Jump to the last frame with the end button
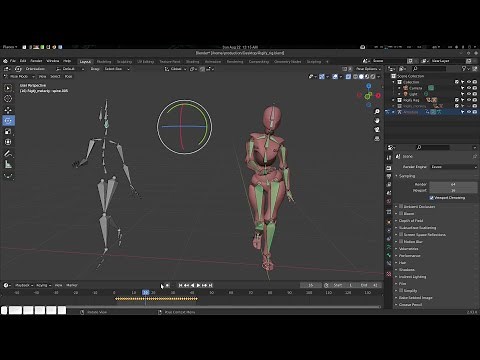This screenshot has width=480, height=360. (210, 285)
